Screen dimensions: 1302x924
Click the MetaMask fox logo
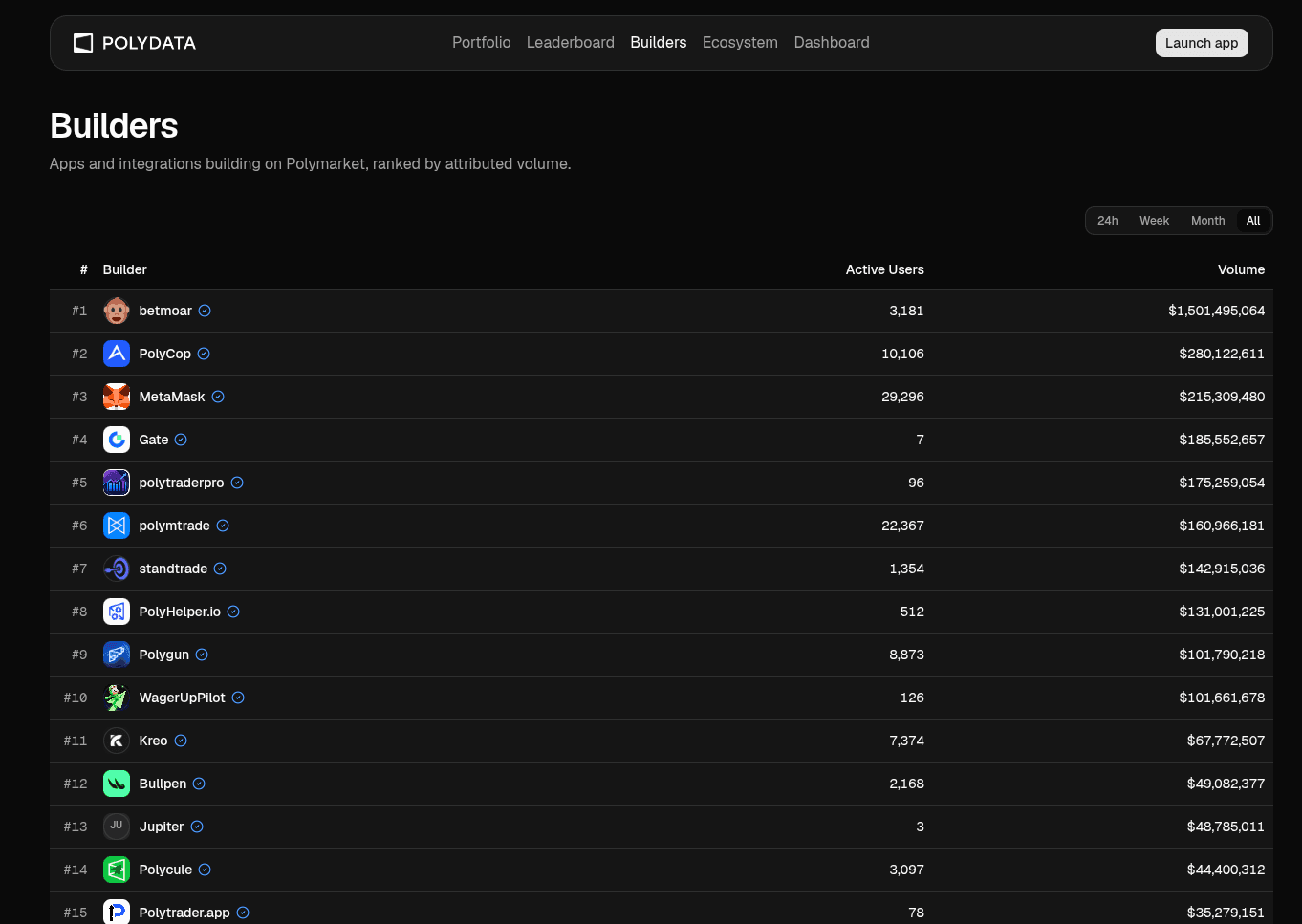point(117,397)
